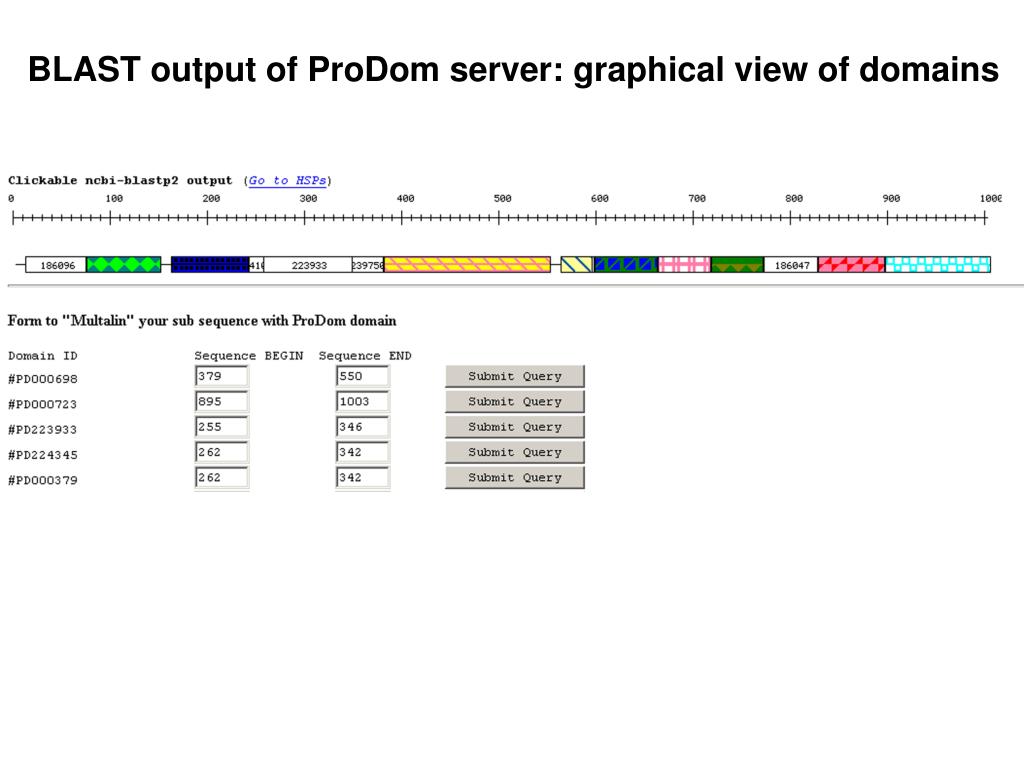Select the 186096 domain box
This screenshot has height=768, width=1024.
(x=56, y=264)
